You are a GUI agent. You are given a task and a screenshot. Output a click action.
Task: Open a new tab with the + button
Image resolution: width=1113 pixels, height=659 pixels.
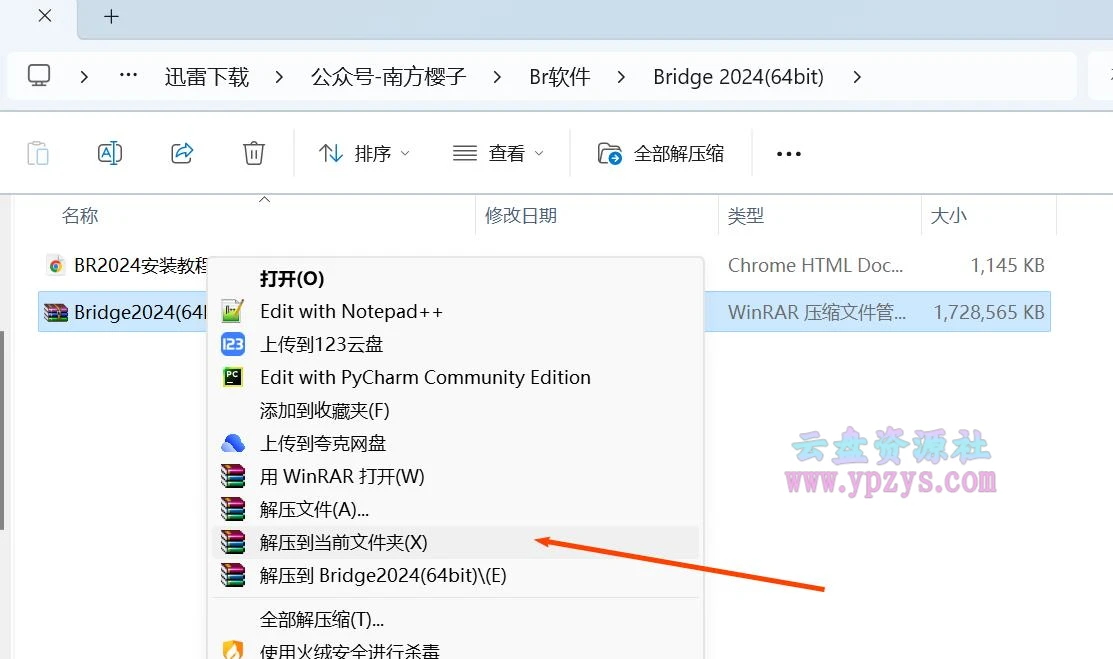click(x=111, y=16)
